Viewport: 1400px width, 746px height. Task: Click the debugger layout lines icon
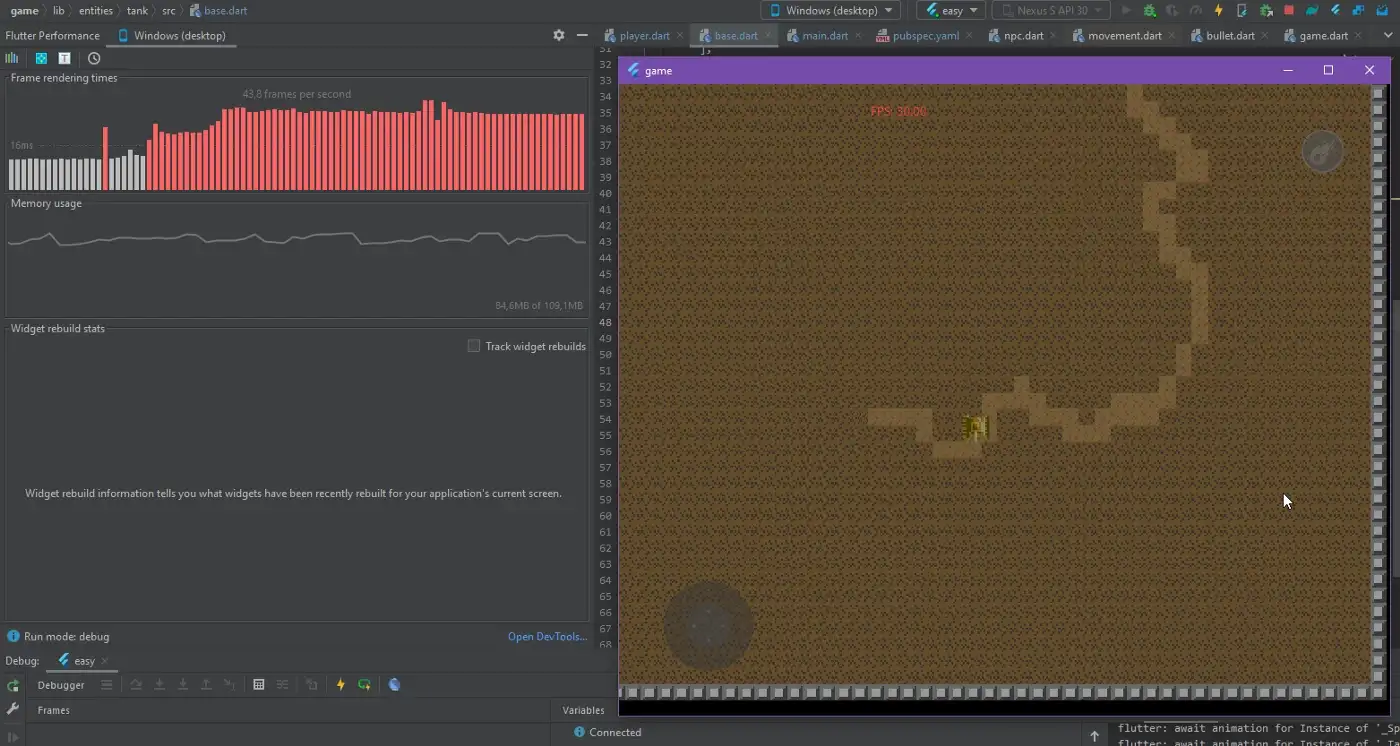tap(106, 685)
